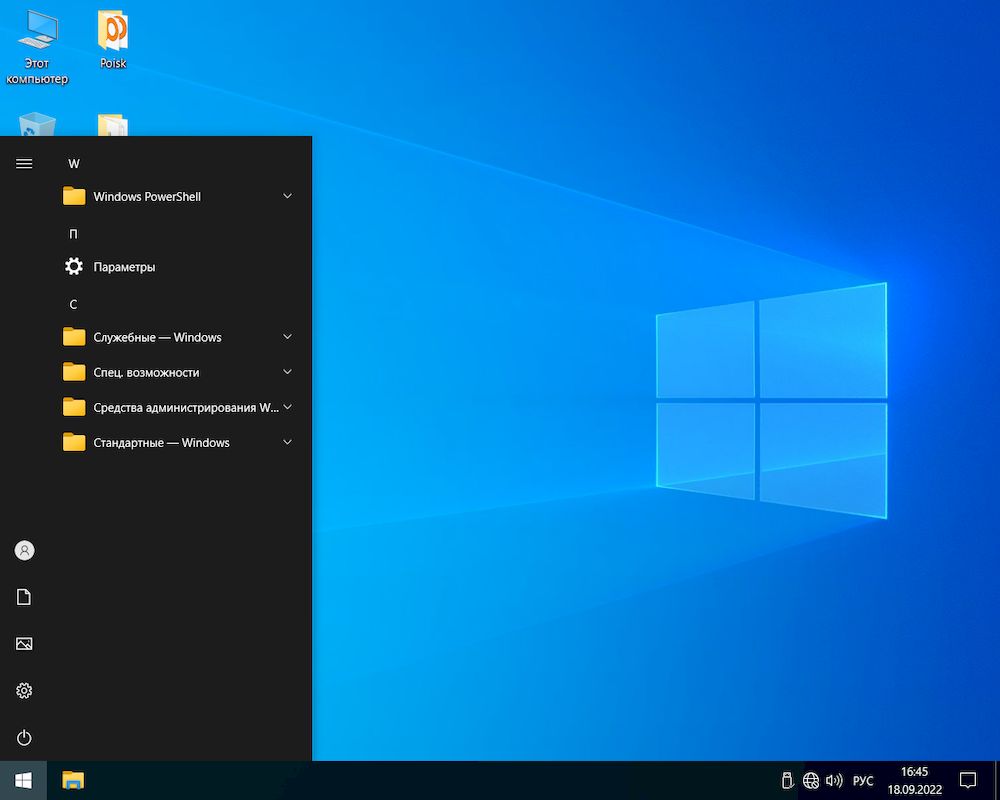Click the user account icon

click(24, 550)
